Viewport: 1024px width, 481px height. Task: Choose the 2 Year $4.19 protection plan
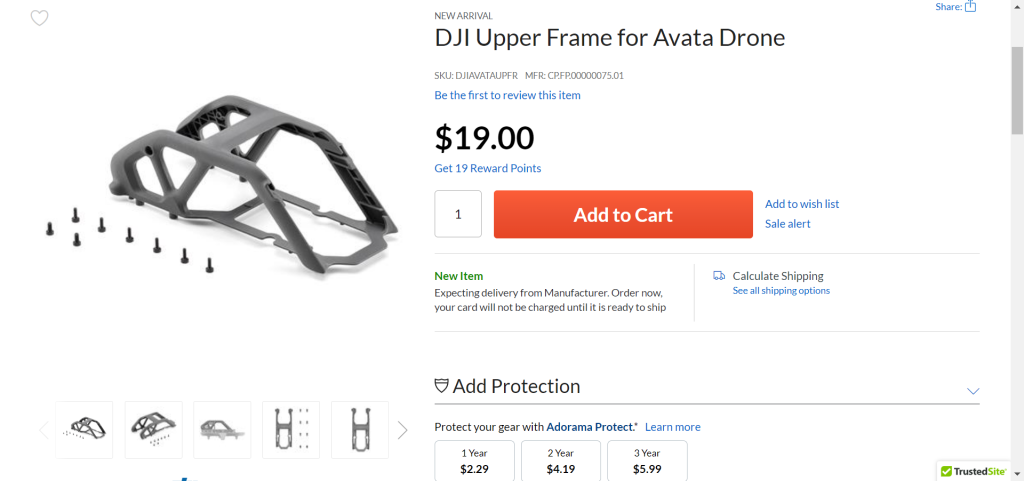pyautogui.click(x=561, y=460)
